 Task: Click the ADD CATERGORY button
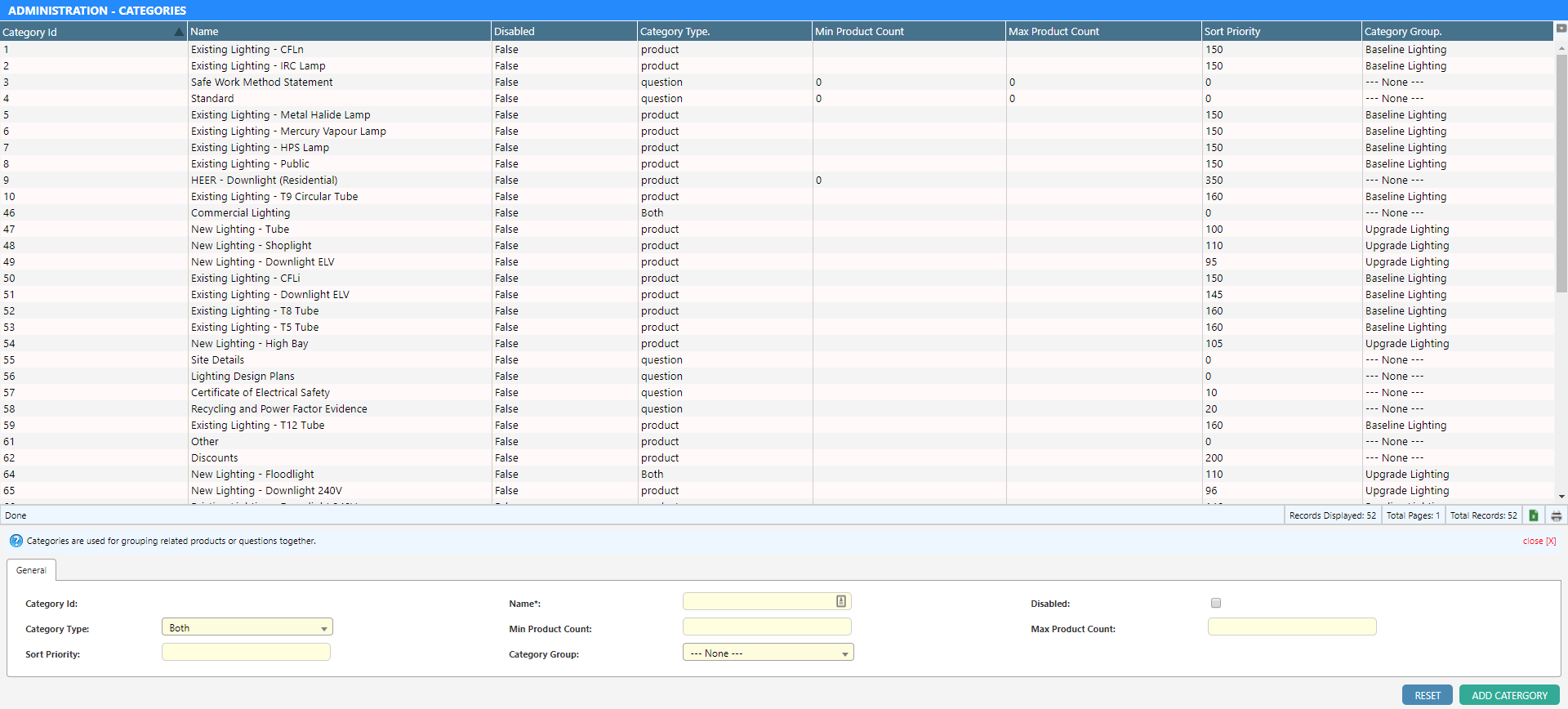tap(1508, 695)
